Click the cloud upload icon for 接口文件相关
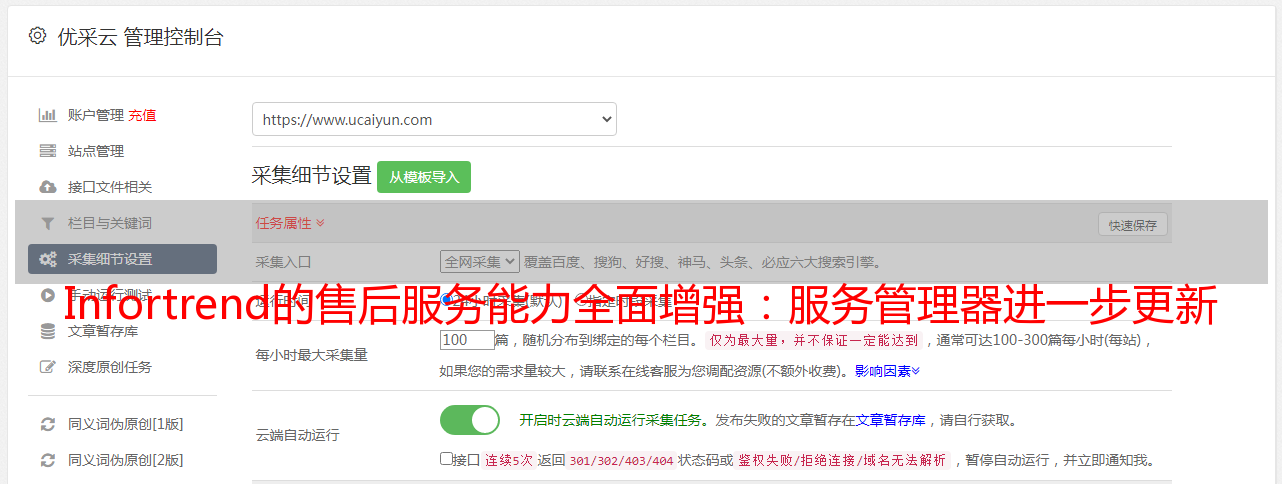1282x484 pixels. coord(47,187)
